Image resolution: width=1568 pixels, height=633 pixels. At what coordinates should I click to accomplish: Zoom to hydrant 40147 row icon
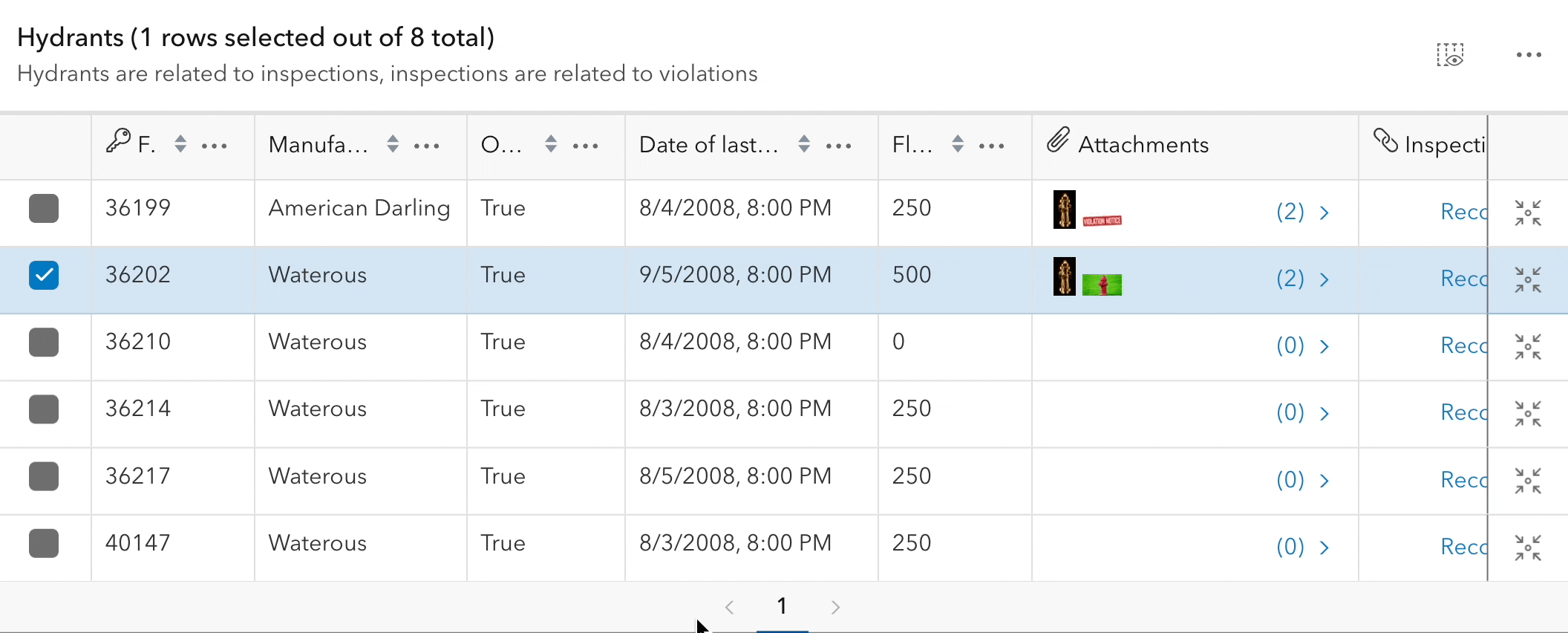(x=1528, y=548)
